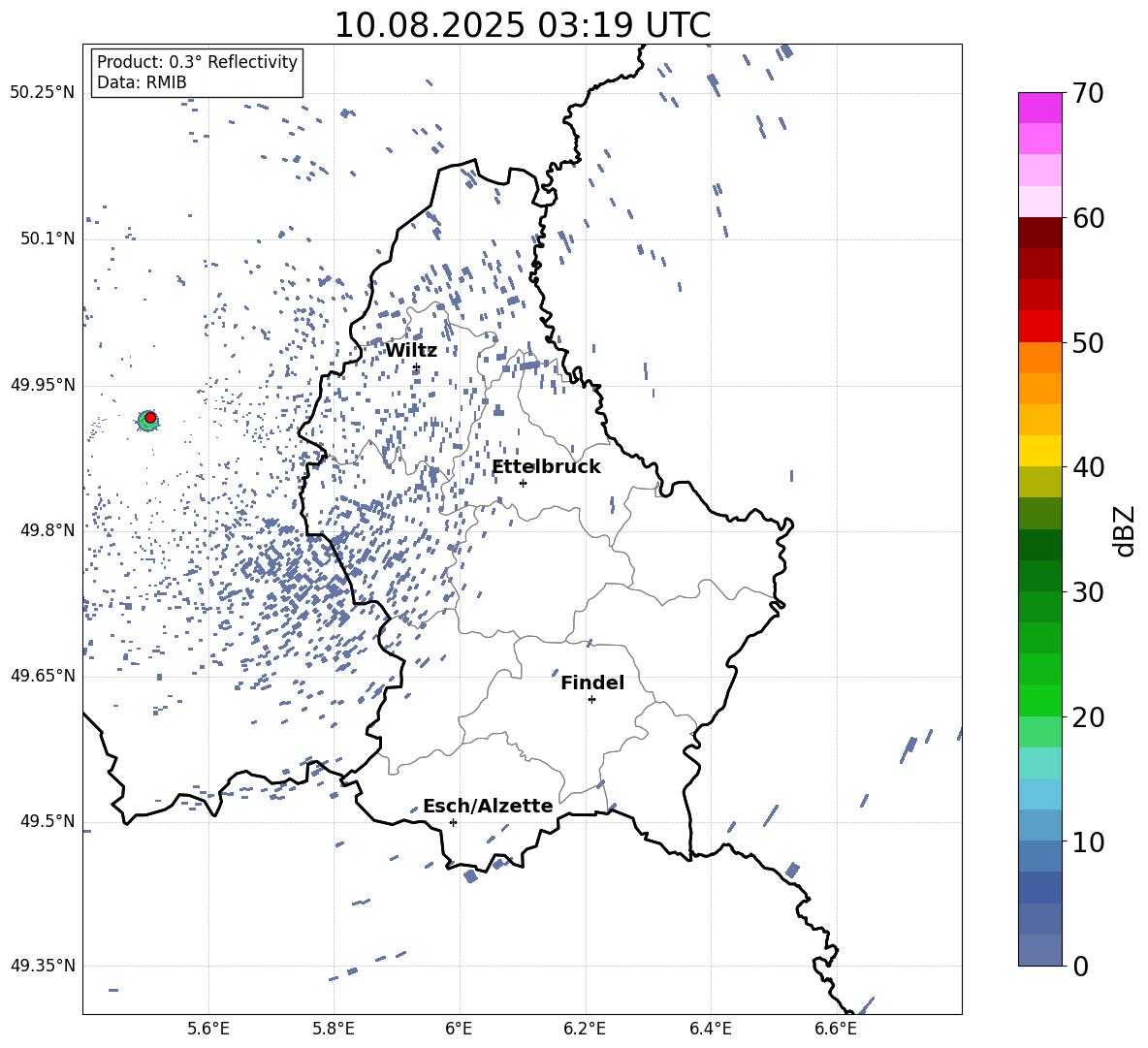This screenshot has height=1048, width=1148.
Task: Select the Esch/Alzette city label
Action: (488, 807)
